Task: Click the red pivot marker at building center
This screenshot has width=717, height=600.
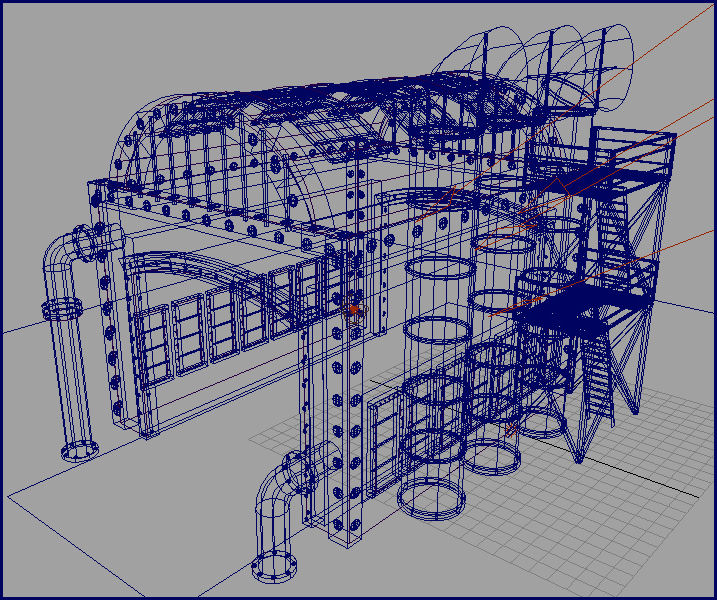Action: tap(351, 308)
